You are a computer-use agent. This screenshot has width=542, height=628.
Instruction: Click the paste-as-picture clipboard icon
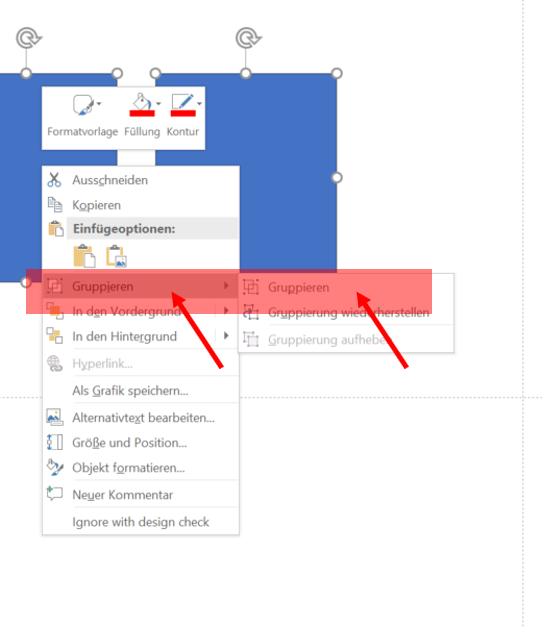(x=116, y=256)
